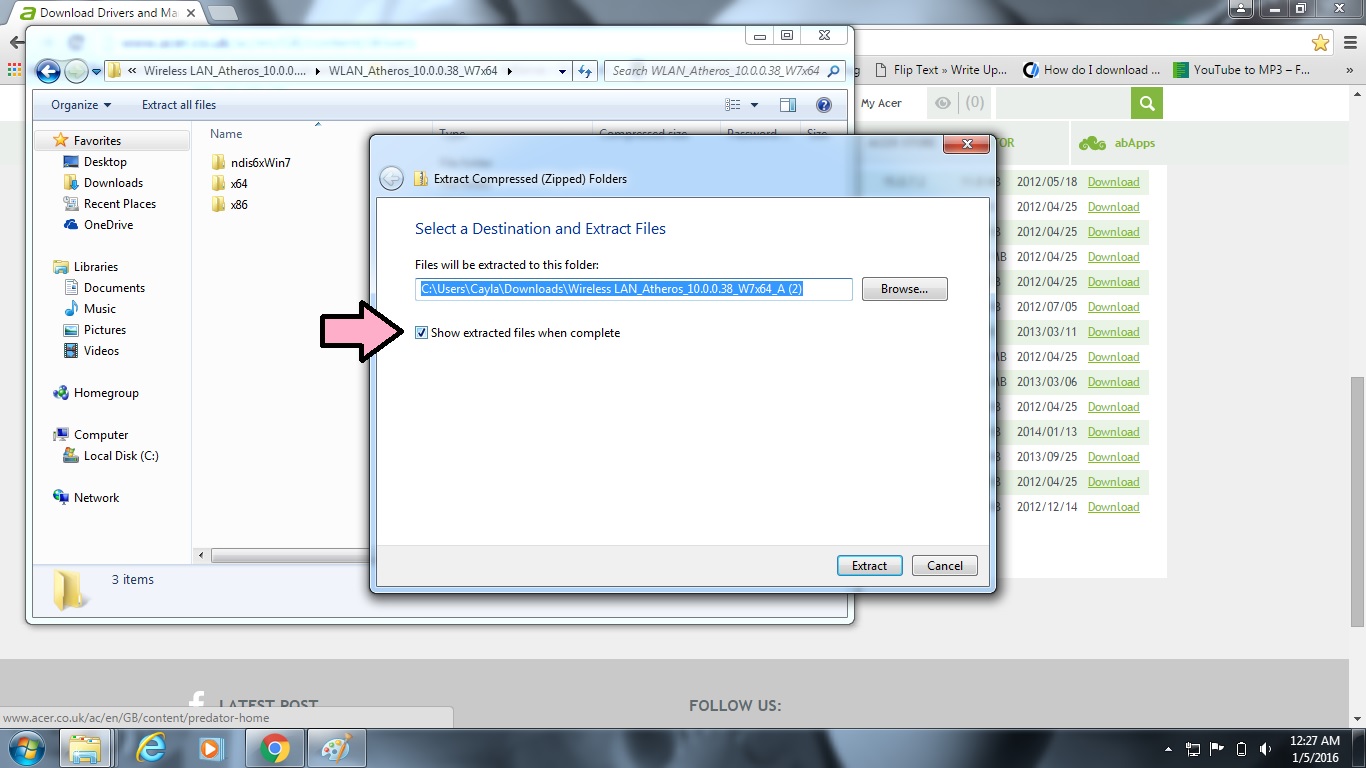Open Downloads in the navigation pane
The height and width of the screenshot is (768, 1366).
pos(113,183)
